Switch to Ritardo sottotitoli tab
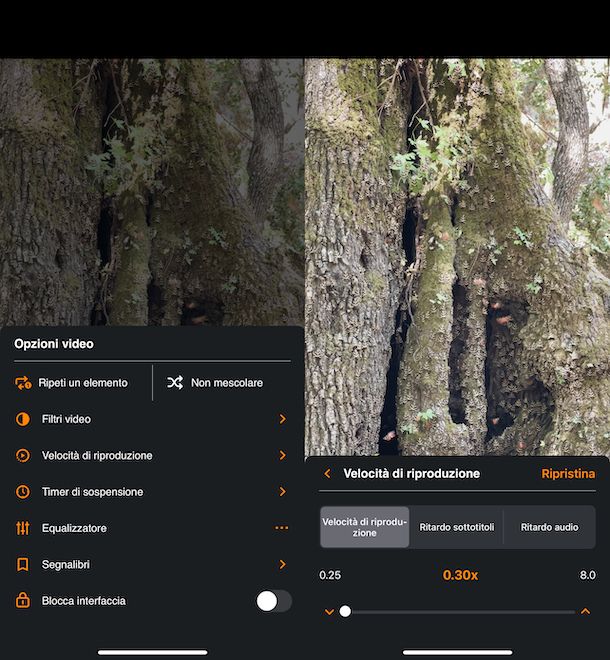The image size is (610, 660). point(457,527)
